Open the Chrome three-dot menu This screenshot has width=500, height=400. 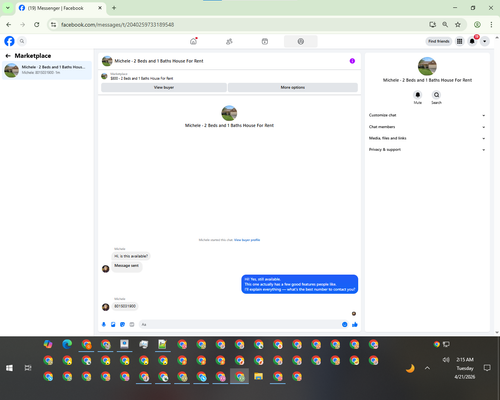(491, 24)
